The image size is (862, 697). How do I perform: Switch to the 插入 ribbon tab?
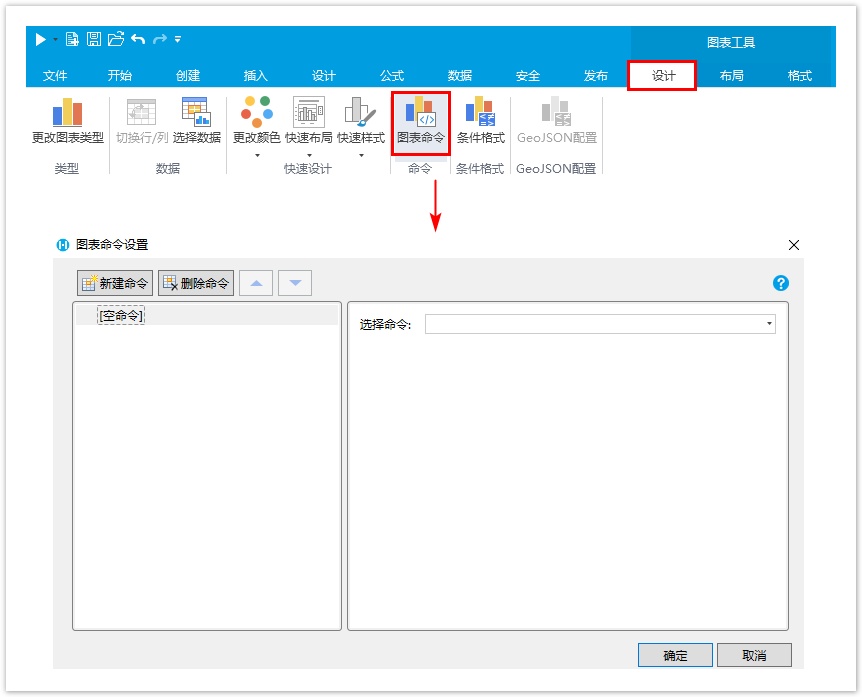256,75
